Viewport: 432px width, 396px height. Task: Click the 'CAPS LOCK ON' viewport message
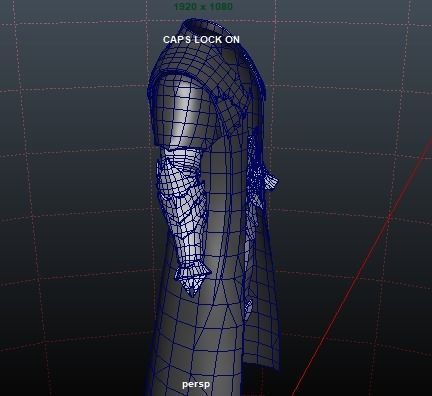[x=201, y=40]
